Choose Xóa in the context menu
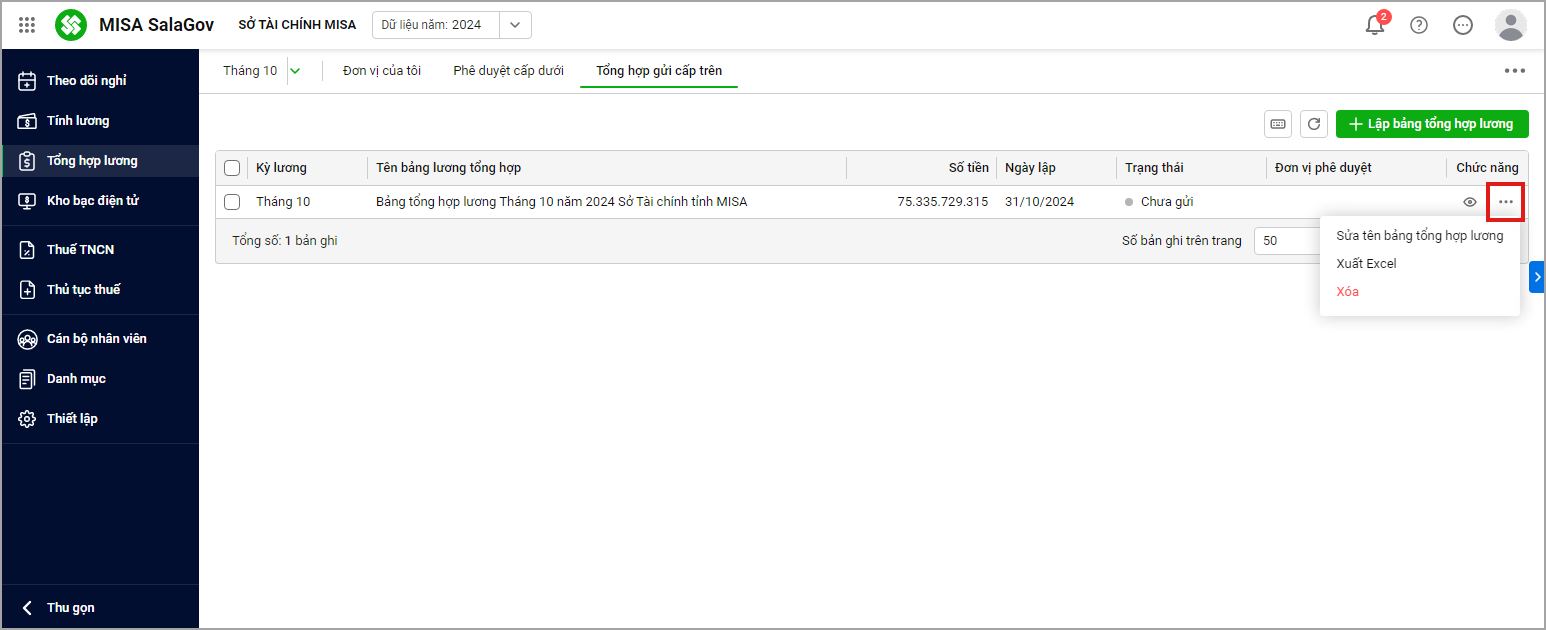Viewport: 1546px width, 630px height. [1347, 292]
